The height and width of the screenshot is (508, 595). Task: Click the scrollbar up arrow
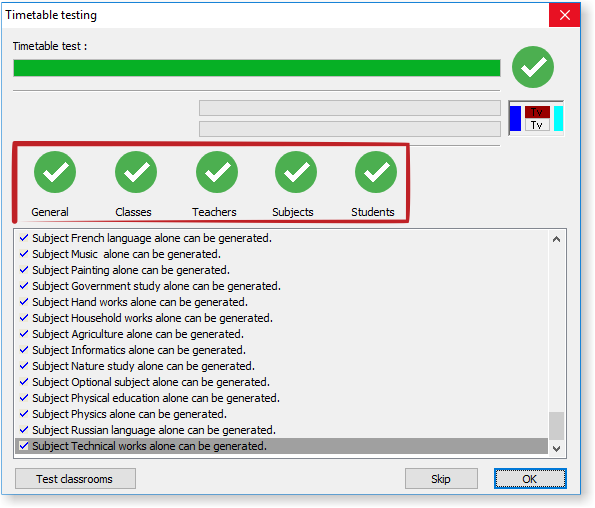pos(556,239)
